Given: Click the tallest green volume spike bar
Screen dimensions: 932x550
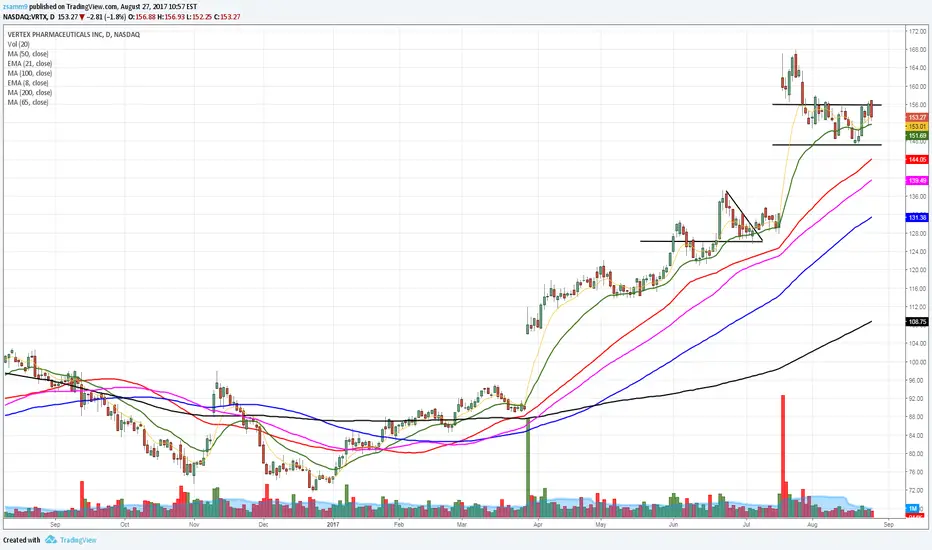Looking at the screenshot, I should [x=528, y=467].
